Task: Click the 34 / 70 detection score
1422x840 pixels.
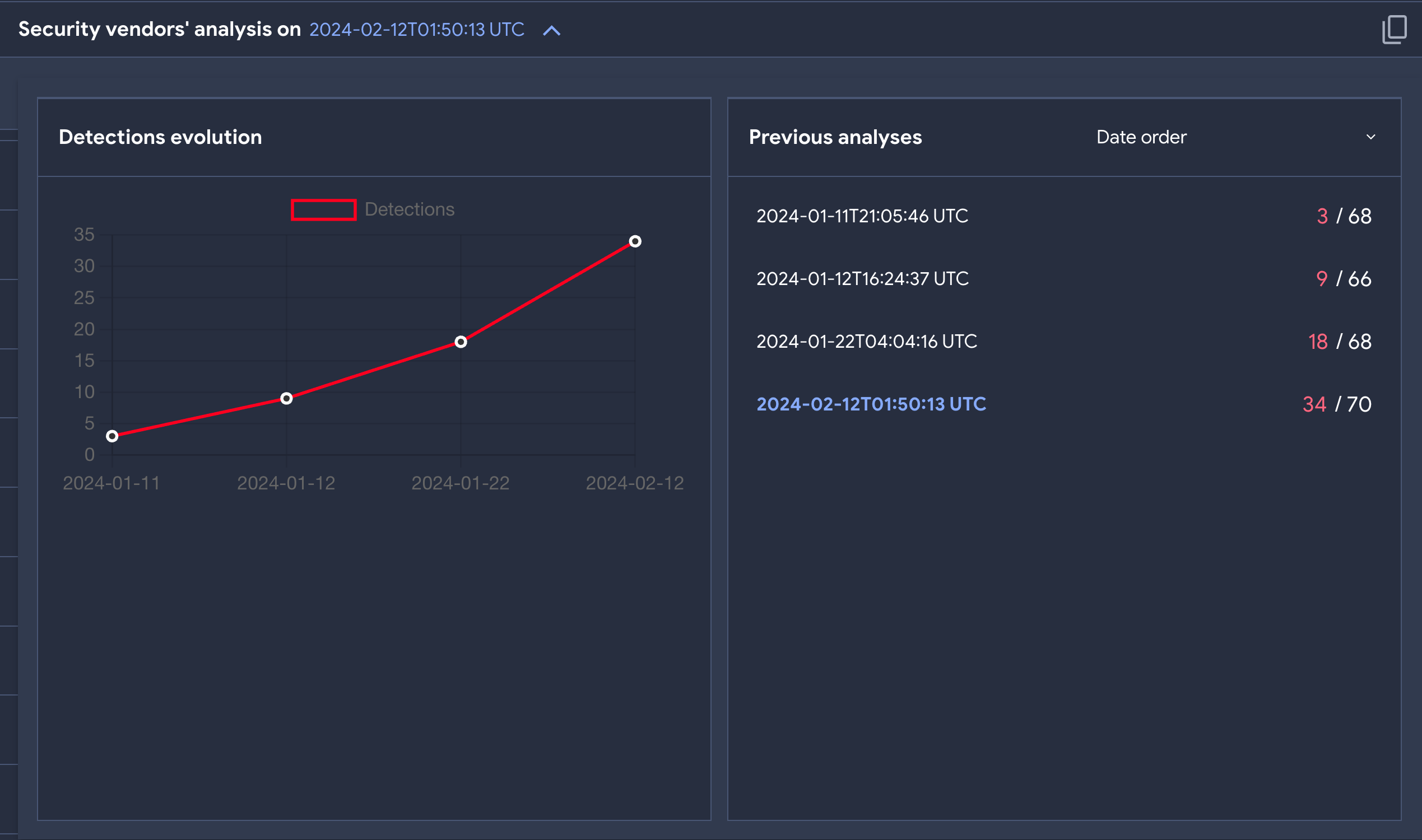Action: tap(1336, 404)
